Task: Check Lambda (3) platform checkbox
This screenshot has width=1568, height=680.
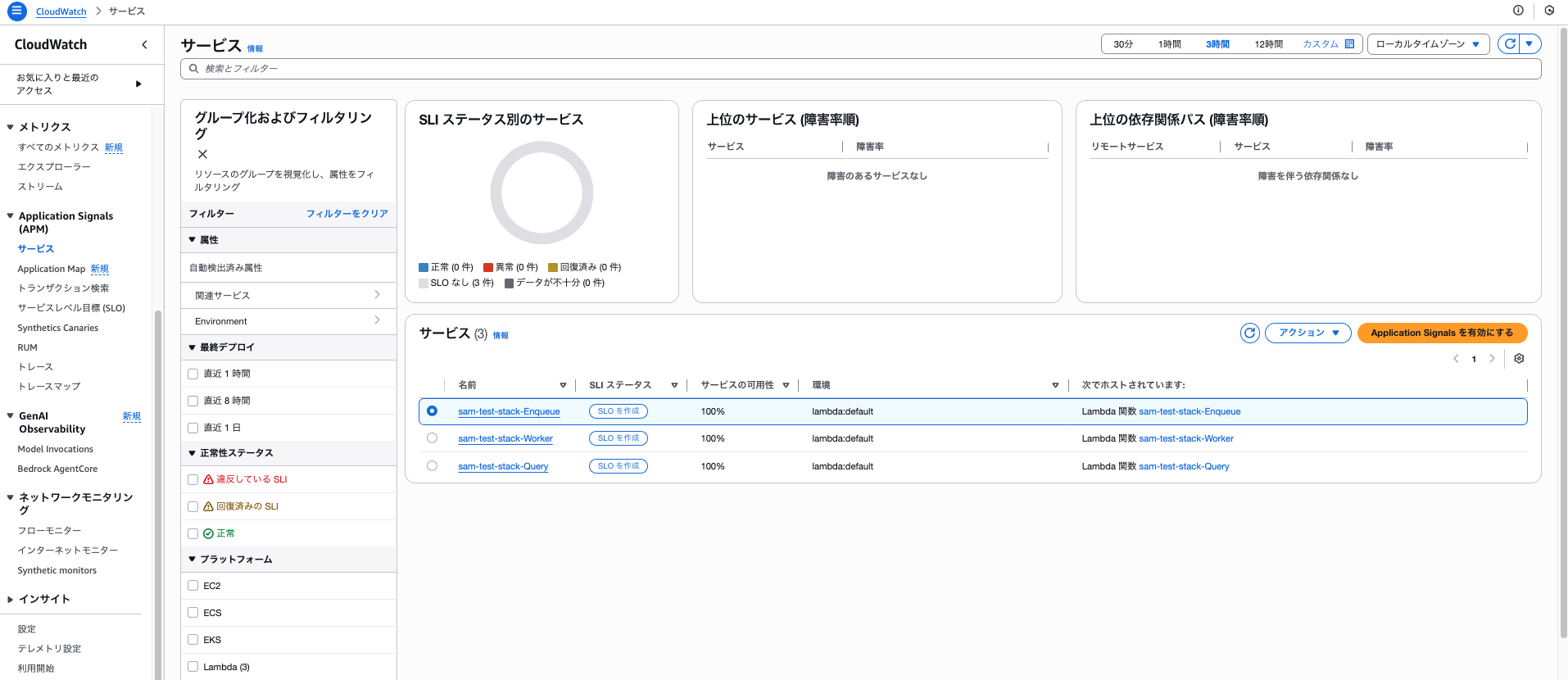Action: [x=193, y=667]
